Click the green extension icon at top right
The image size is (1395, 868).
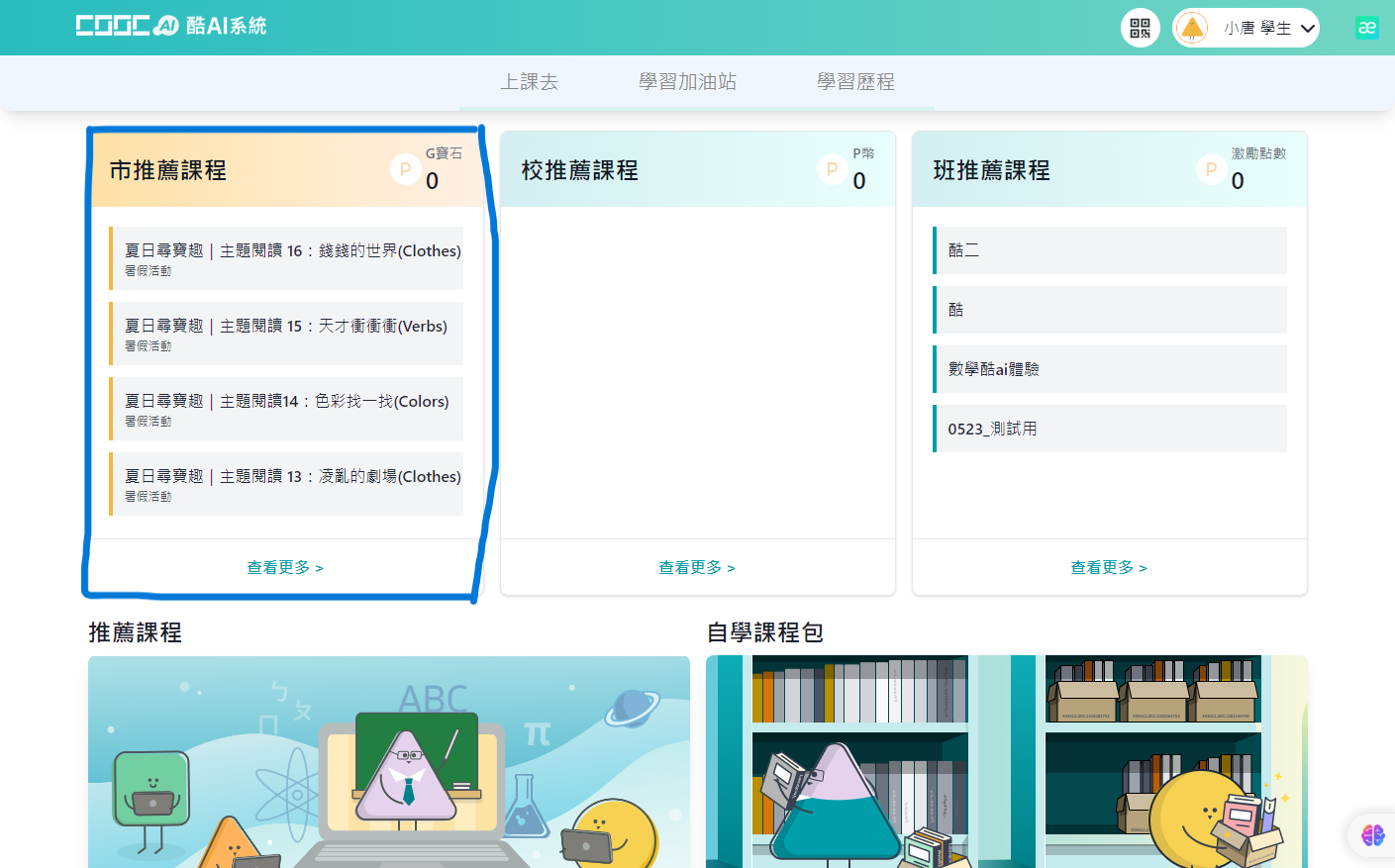click(1367, 28)
